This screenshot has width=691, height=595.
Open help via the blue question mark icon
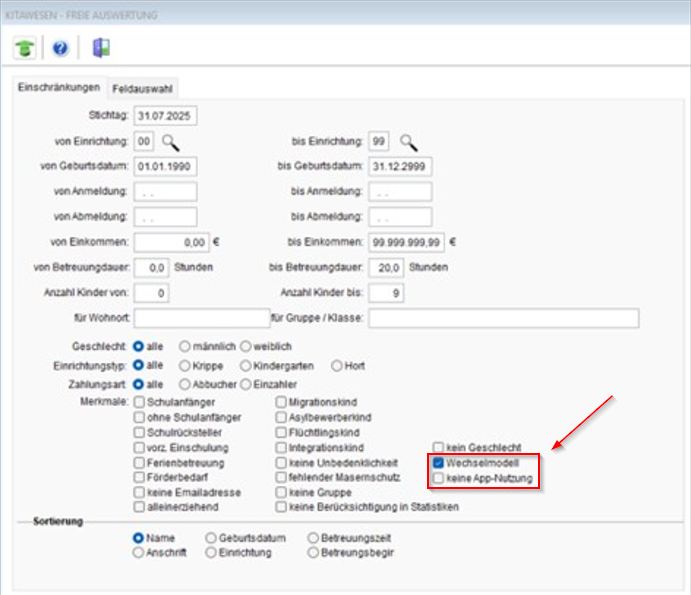pos(60,48)
